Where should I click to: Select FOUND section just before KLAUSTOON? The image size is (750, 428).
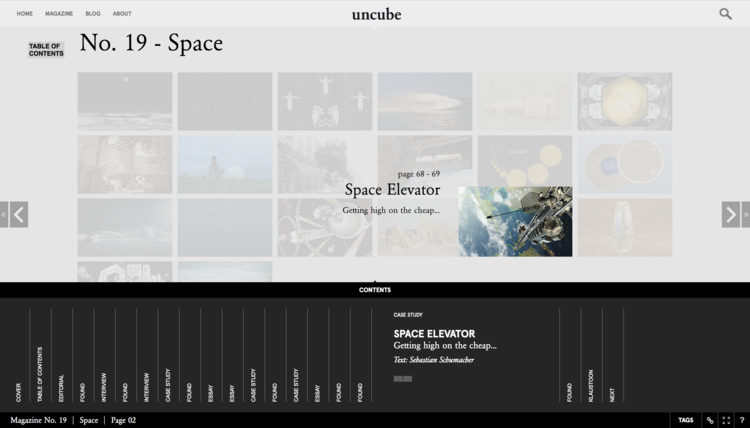tap(569, 393)
